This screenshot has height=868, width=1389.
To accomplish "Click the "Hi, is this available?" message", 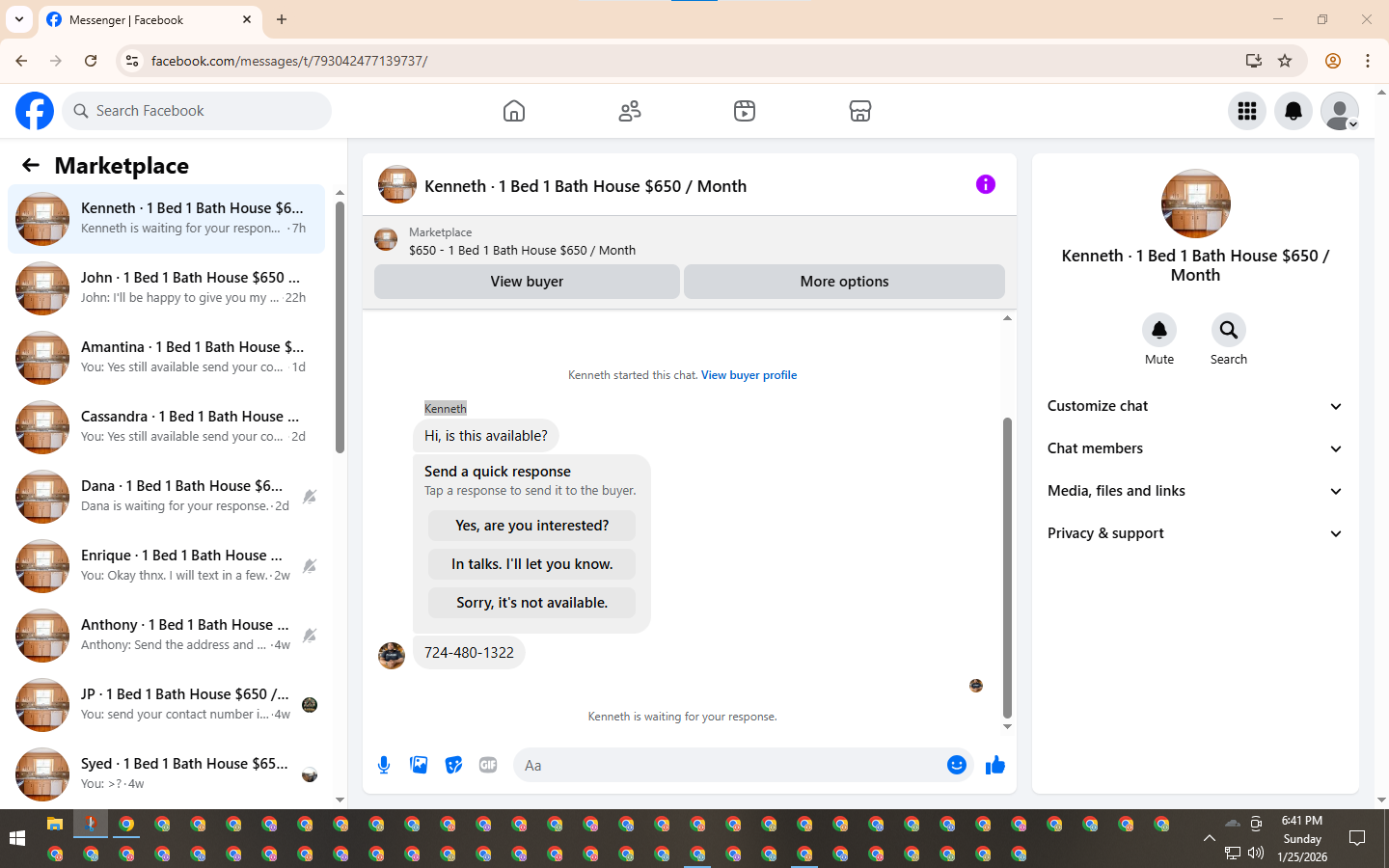I will pos(486,436).
